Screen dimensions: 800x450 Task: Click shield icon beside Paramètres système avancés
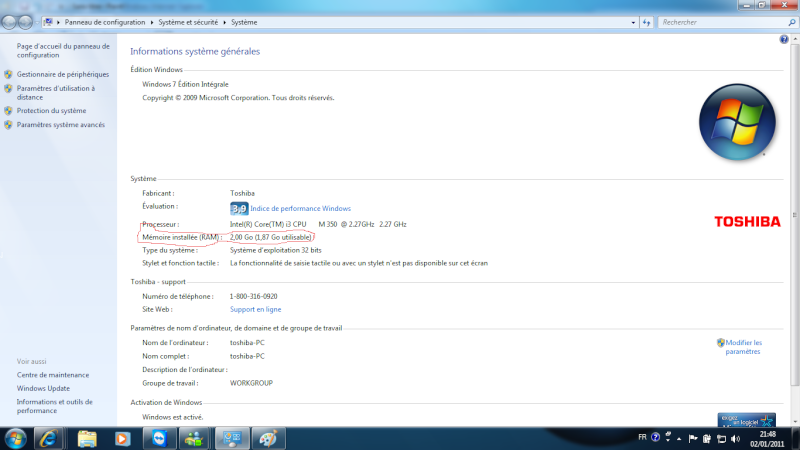[8, 125]
